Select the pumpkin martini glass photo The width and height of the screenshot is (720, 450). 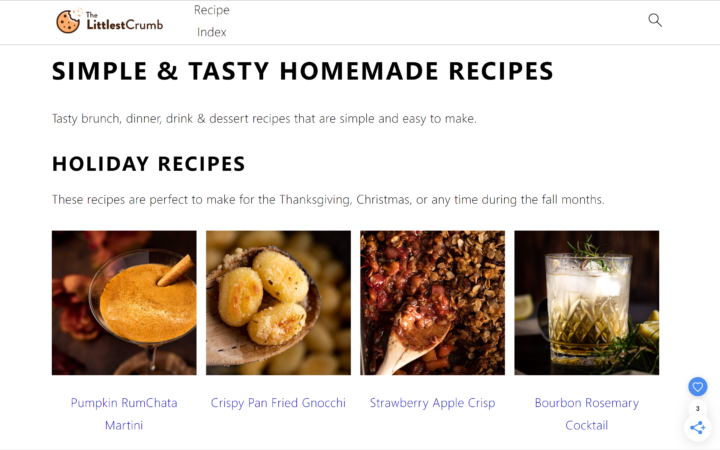(x=124, y=303)
